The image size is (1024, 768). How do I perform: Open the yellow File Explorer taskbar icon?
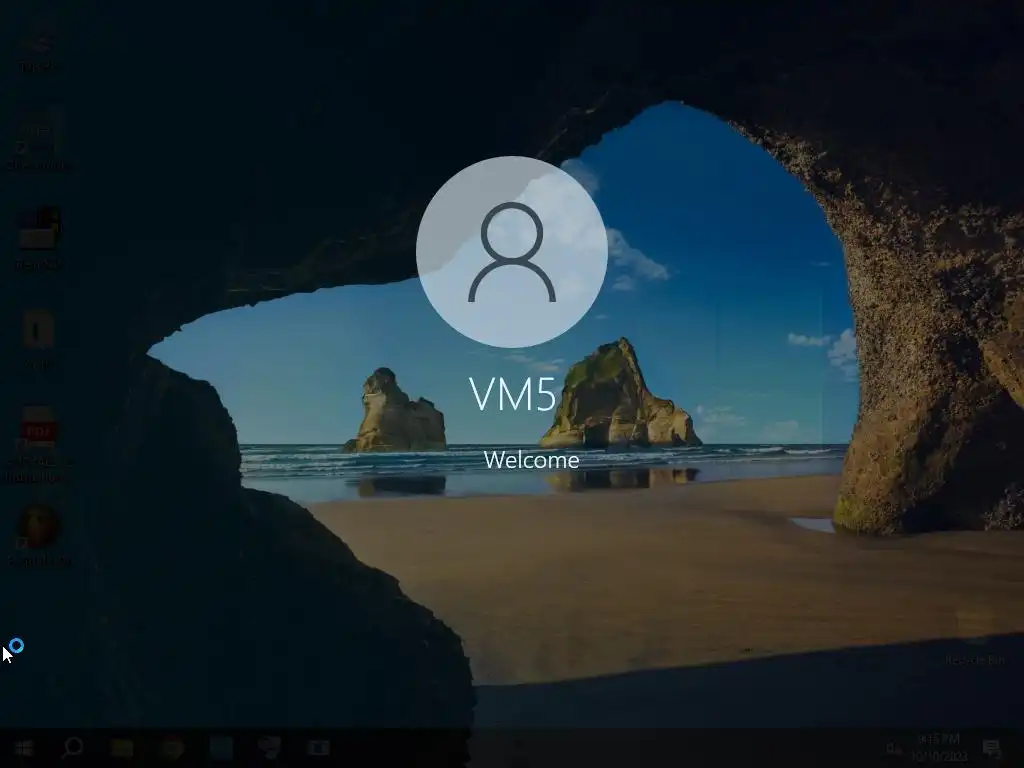[121, 748]
